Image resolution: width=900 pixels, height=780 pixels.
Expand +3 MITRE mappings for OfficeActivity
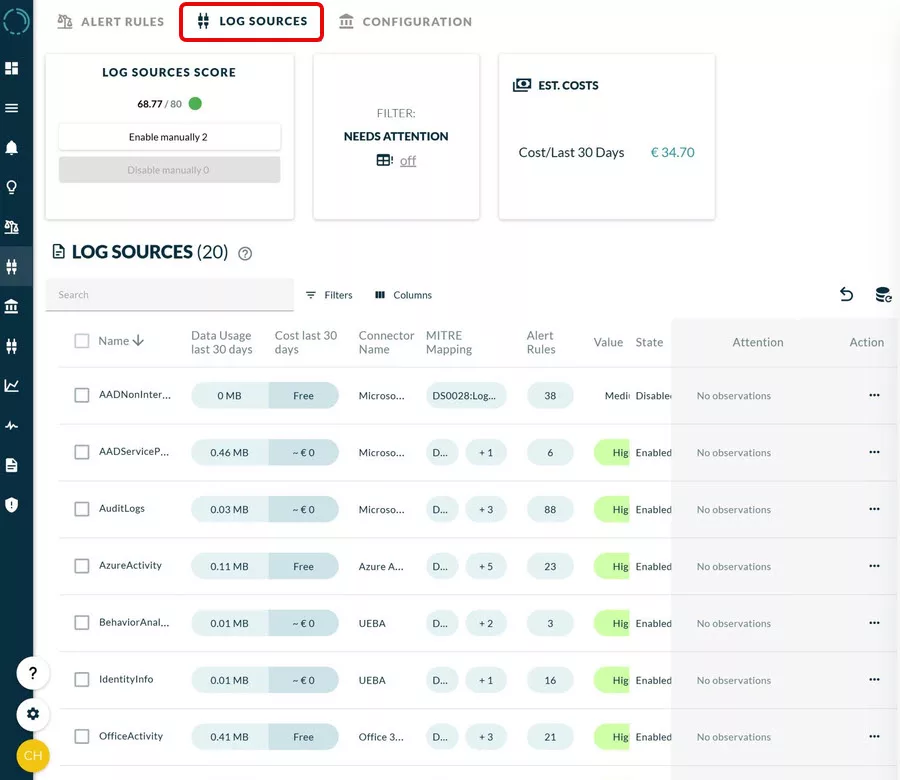[486, 736]
